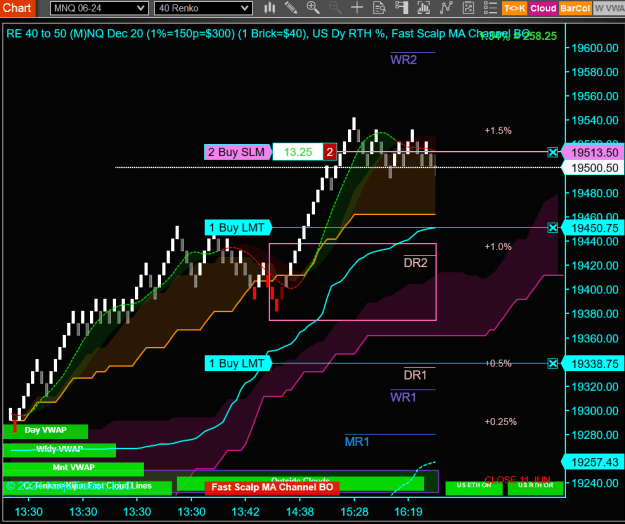Click the 13:42 time axis label

click(x=246, y=512)
